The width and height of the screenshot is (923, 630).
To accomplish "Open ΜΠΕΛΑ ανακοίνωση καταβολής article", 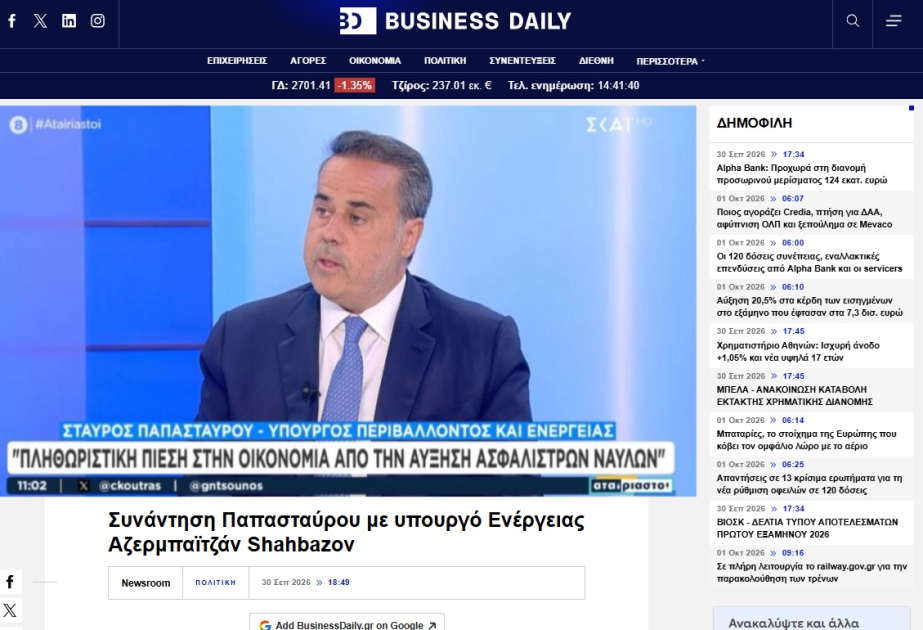I will pyautogui.click(x=795, y=395).
